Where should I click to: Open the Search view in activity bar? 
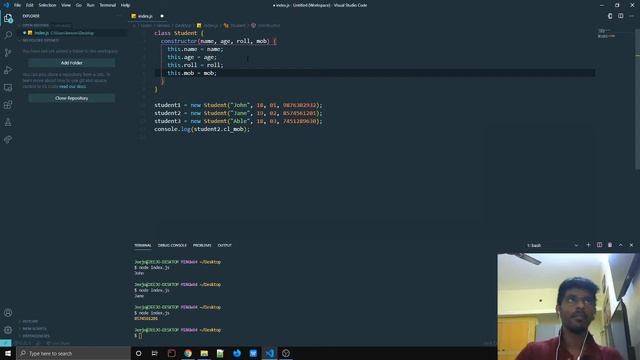[x=8, y=35]
